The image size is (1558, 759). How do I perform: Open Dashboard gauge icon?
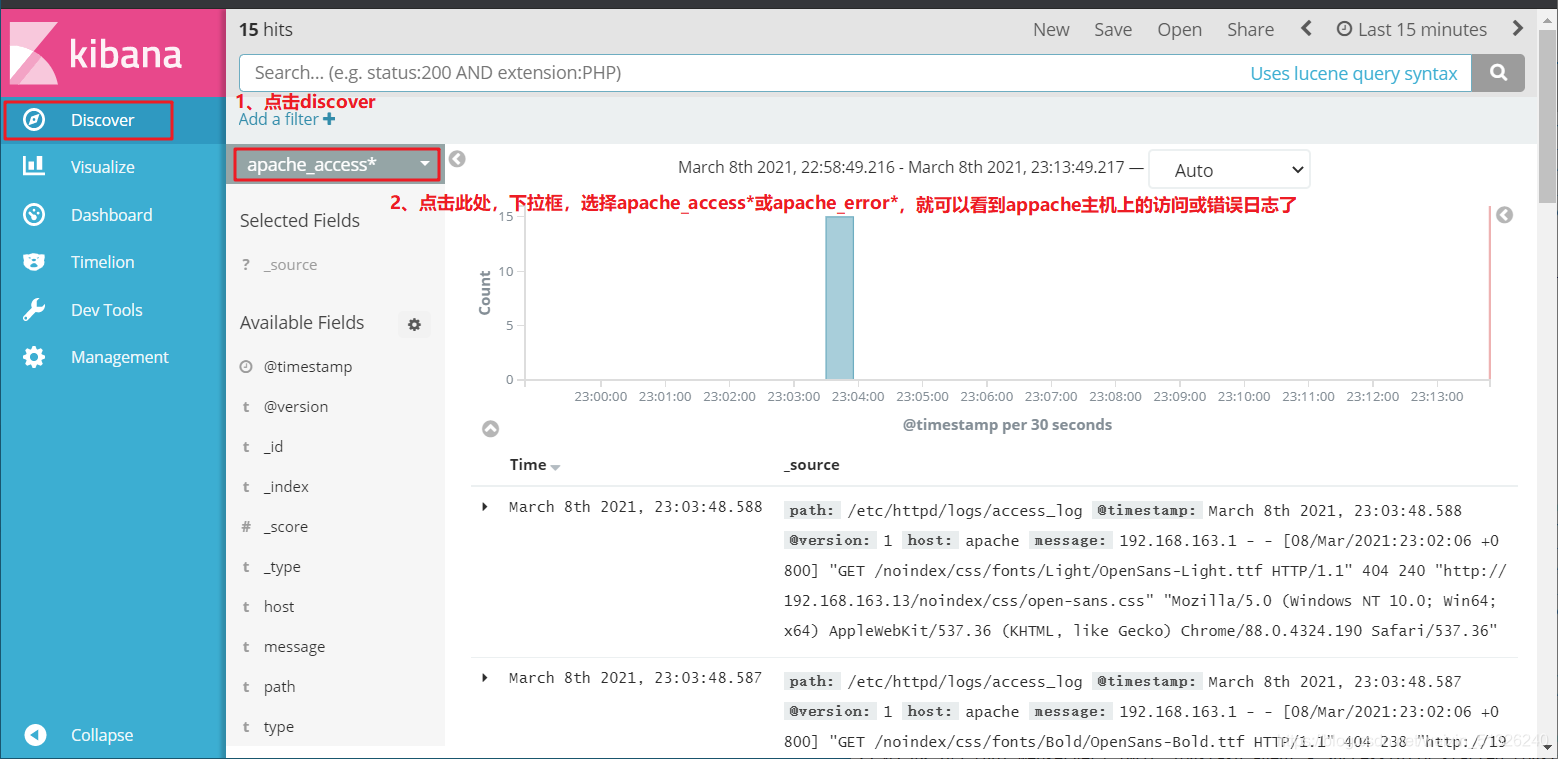point(34,214)
